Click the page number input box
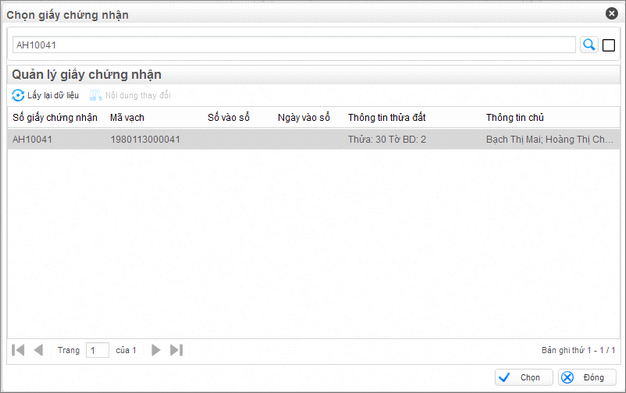The image size is (626, 393). point(97,350)
